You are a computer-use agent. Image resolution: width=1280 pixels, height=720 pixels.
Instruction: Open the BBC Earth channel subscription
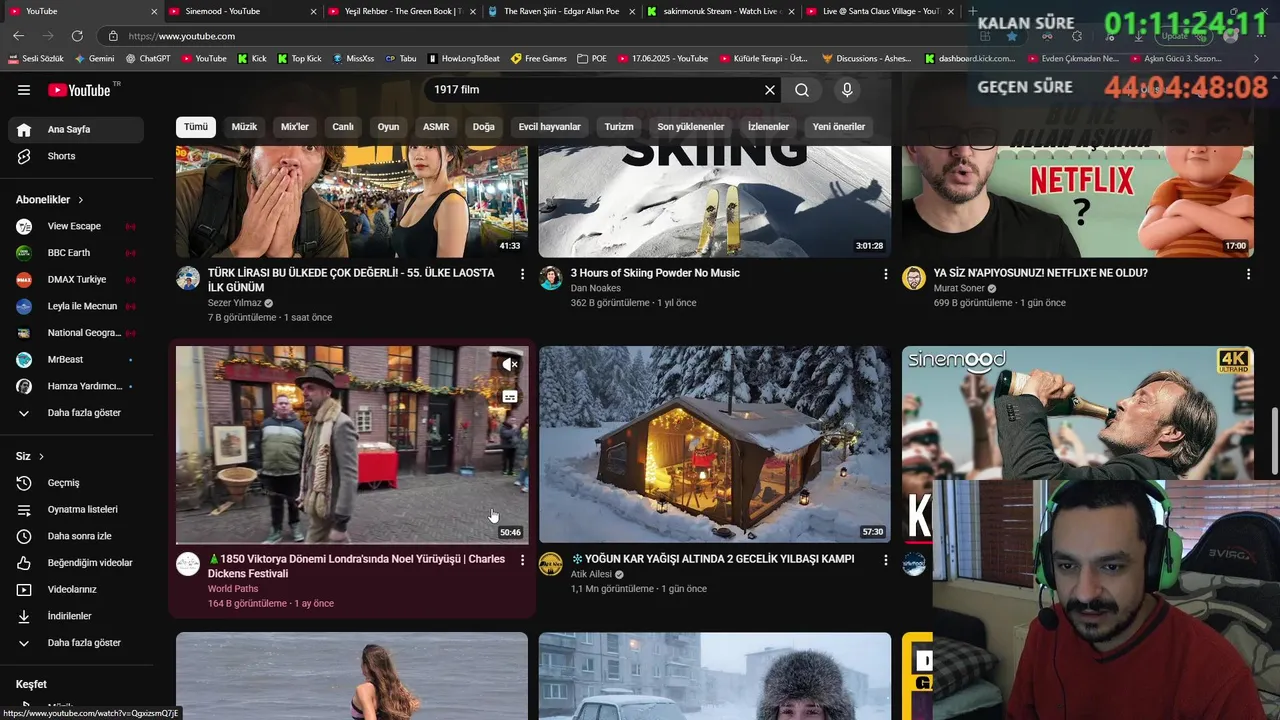[x=76, y=253]
